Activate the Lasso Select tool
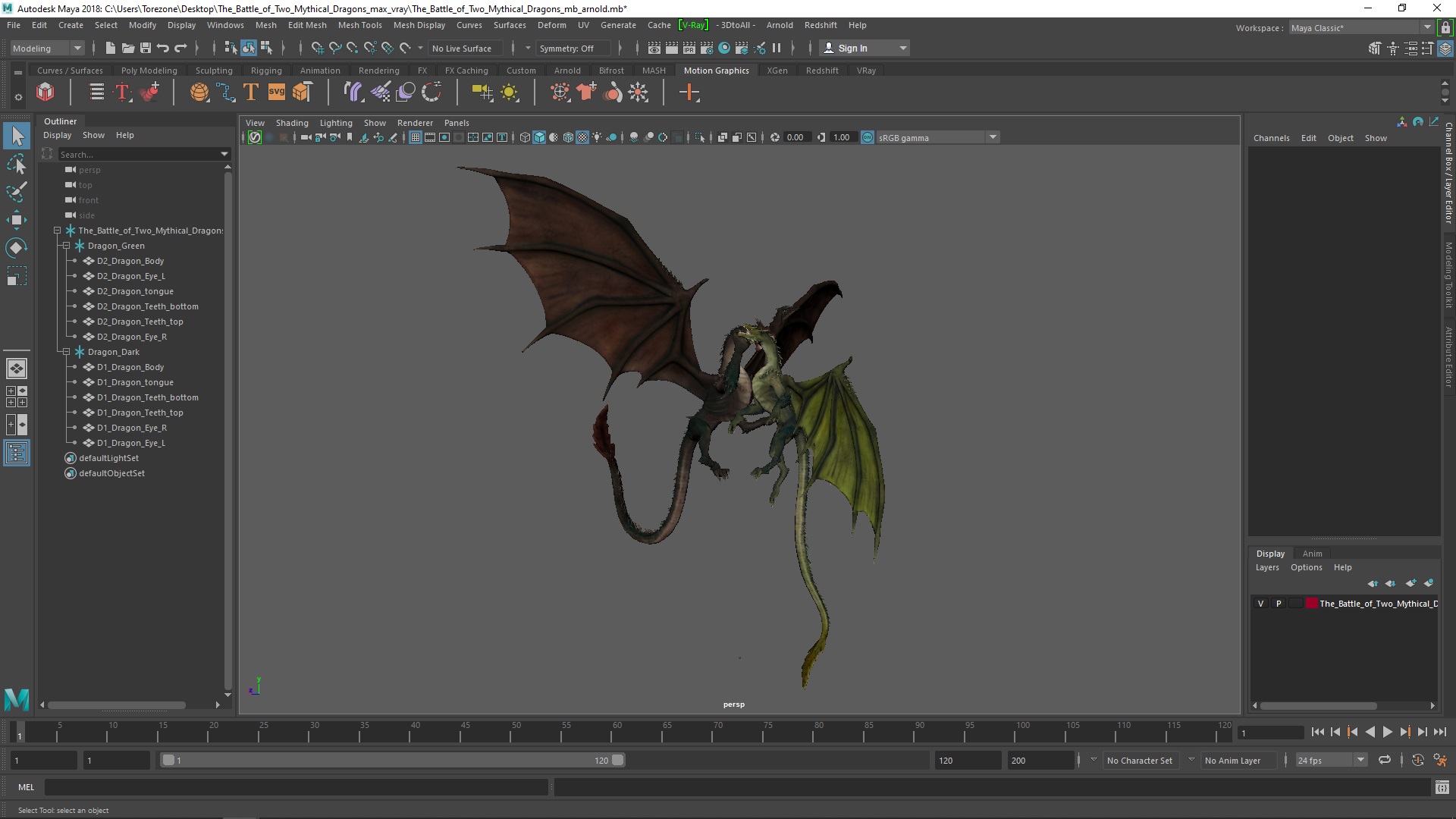The height and width of the screenshot is (819, 1456). [x=17, y=164]
